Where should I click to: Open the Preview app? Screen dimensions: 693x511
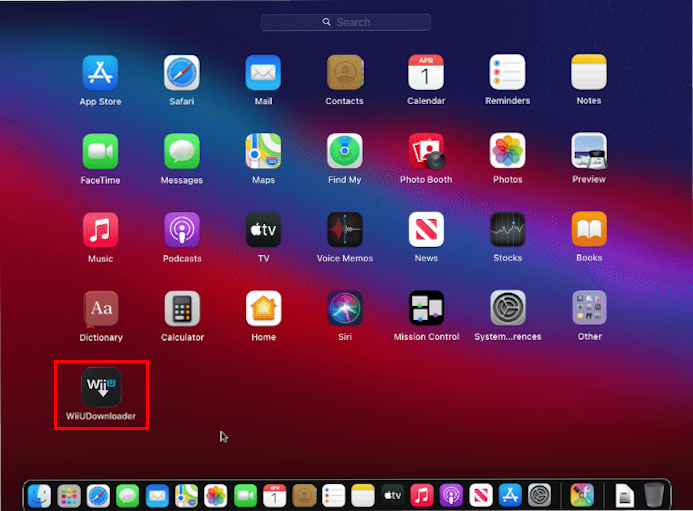[x=589, y=151]
